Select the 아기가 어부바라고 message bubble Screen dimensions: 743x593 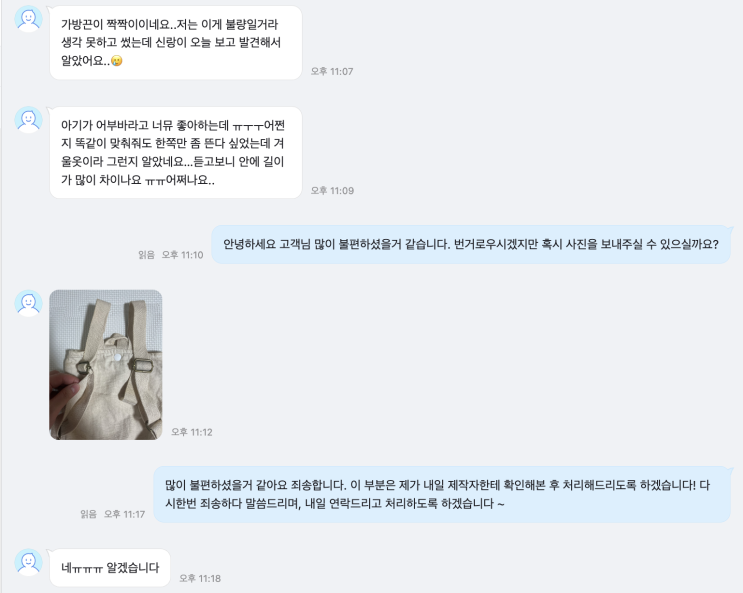pyautogui.click(x=176, y=152)
